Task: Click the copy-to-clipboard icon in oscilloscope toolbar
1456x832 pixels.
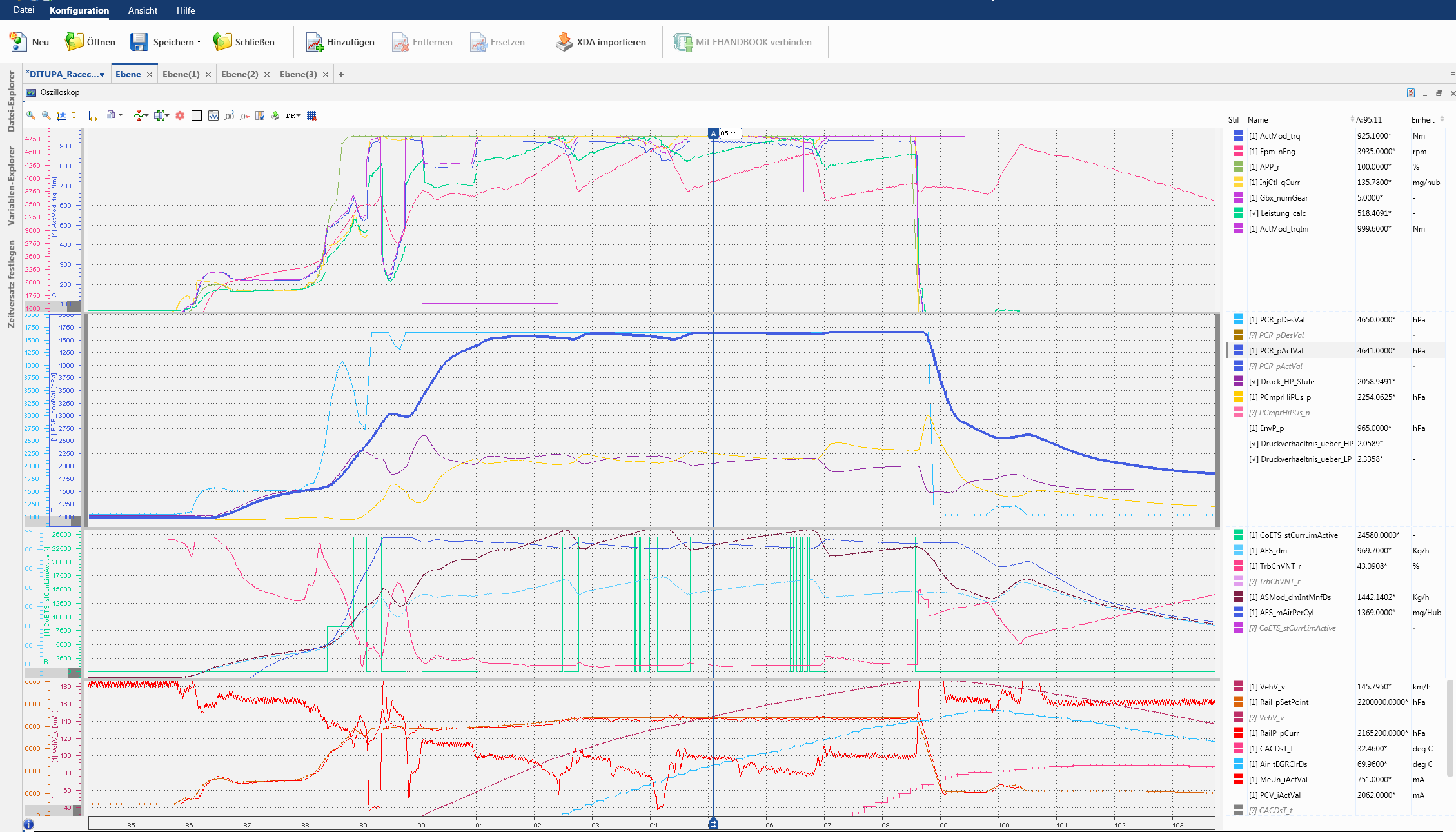Action: pos(110,115)
